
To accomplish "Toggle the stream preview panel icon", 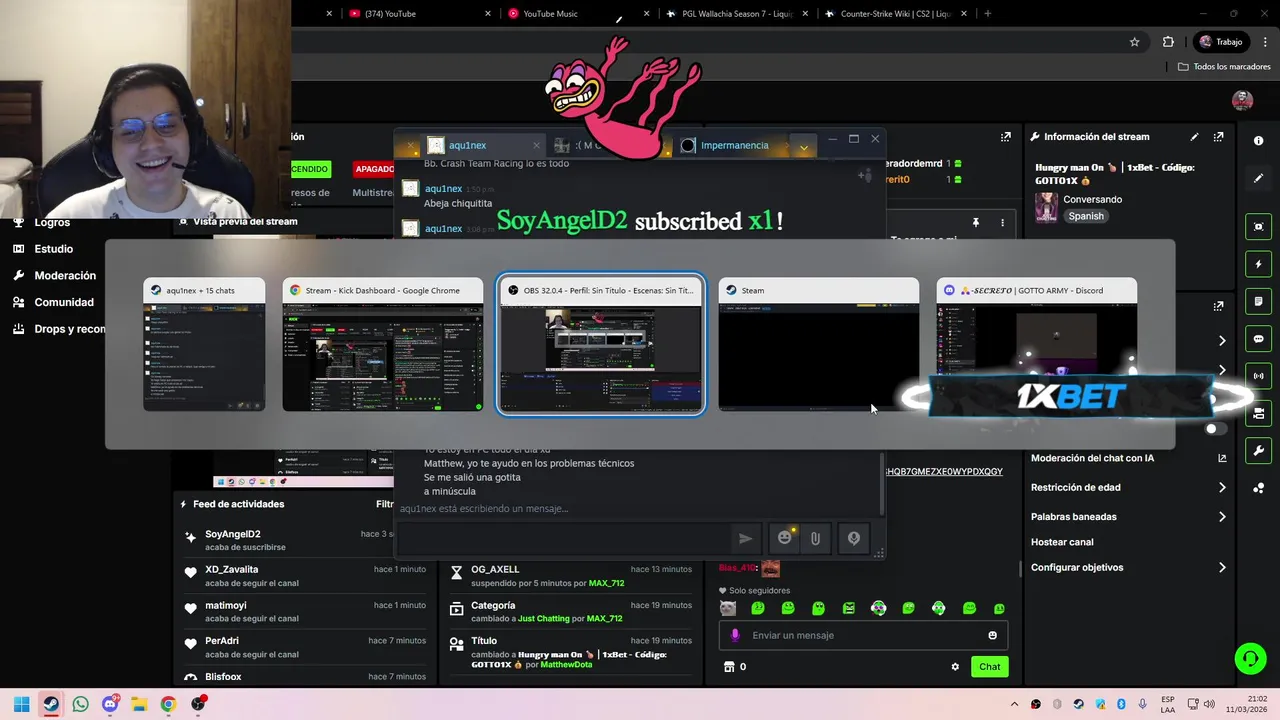I will (1259, 227).
